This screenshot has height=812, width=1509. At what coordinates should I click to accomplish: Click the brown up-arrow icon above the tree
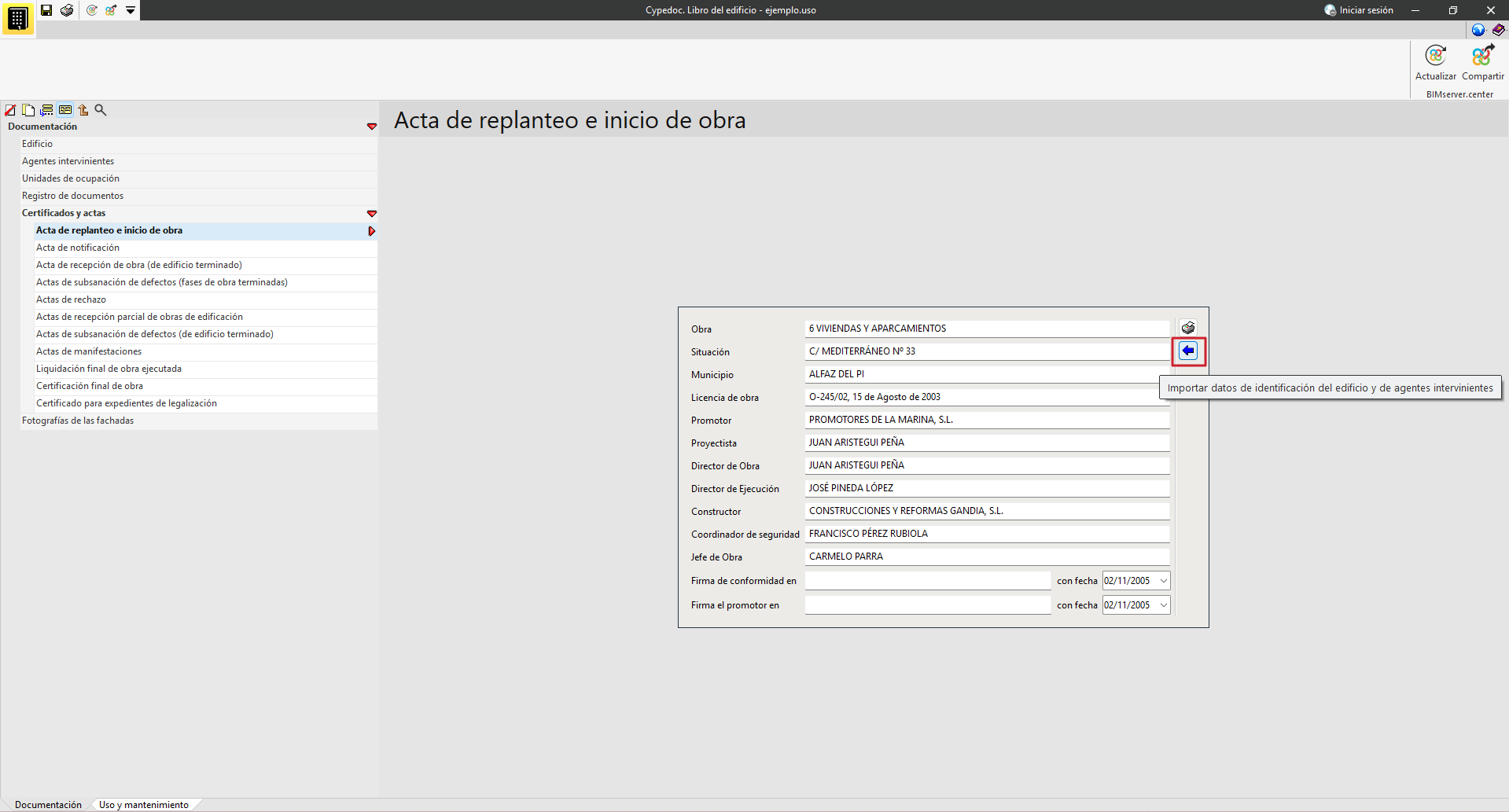click(x=83, y=110)
